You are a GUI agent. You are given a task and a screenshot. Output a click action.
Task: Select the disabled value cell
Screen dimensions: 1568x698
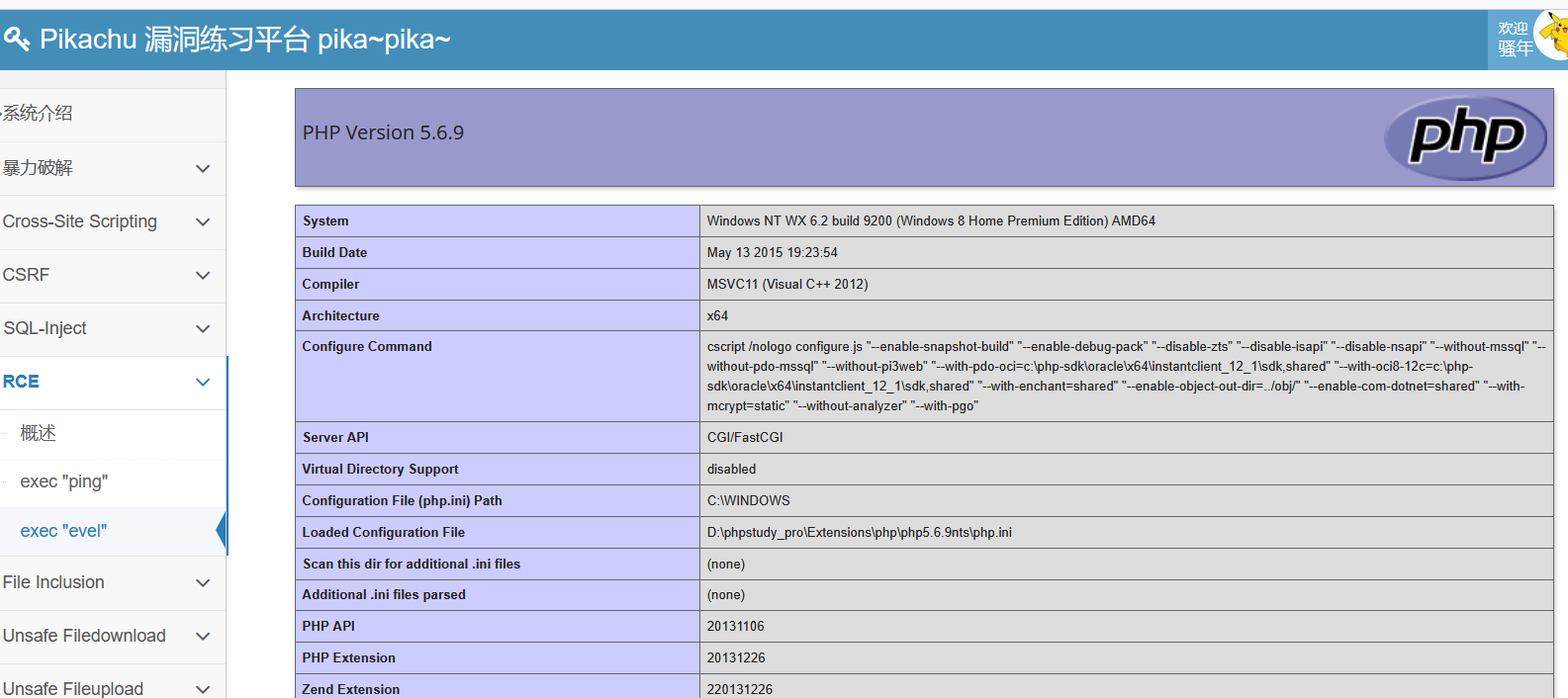click(x=1126, y=470)
